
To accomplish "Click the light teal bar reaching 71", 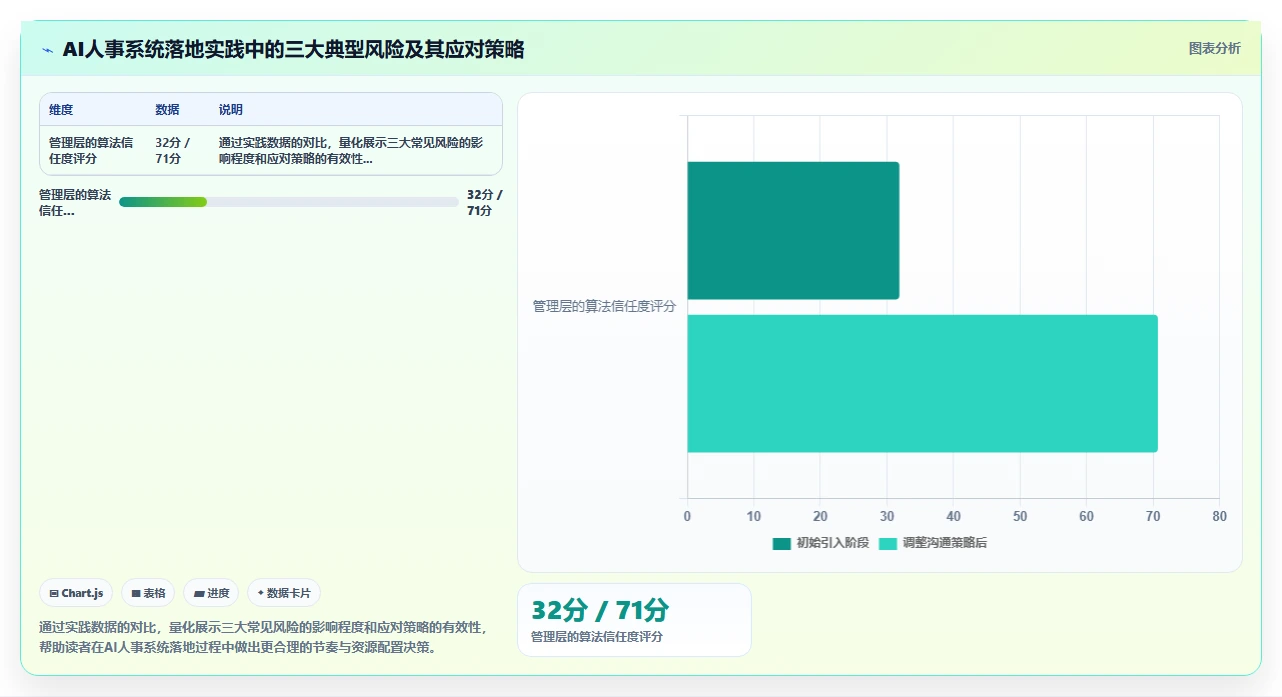I will (x=922, y=383).
